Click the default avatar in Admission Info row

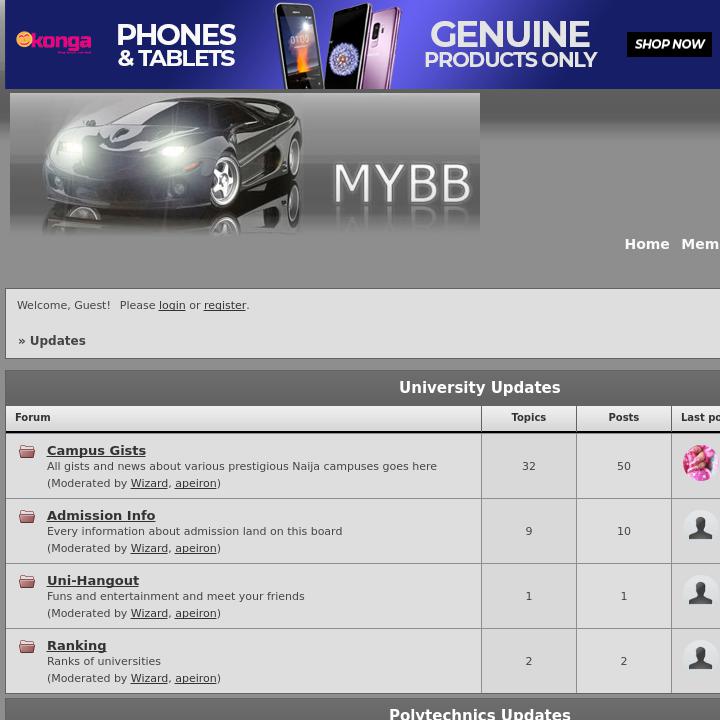[701, 527]
